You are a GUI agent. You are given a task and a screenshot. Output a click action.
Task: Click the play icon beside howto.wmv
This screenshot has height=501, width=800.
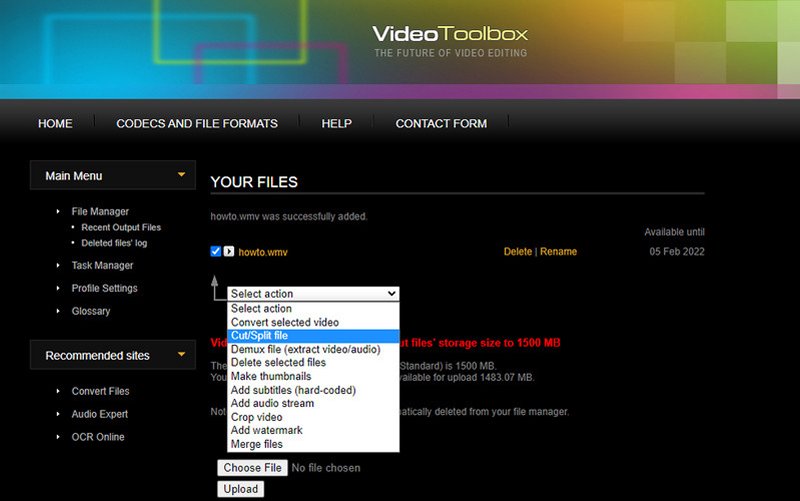click(229, 252)
